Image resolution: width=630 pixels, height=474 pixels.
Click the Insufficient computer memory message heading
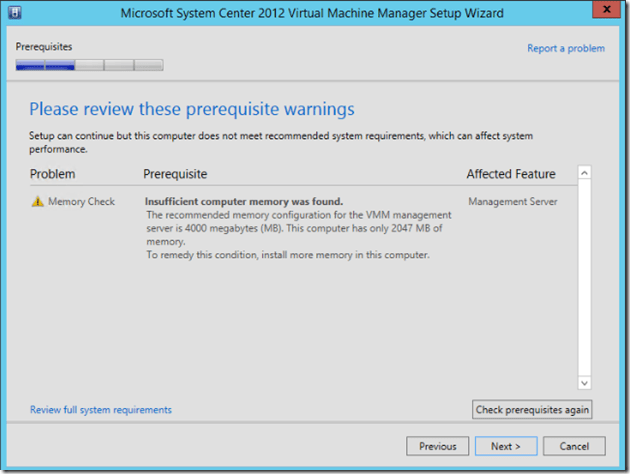[x=244, y=202]
